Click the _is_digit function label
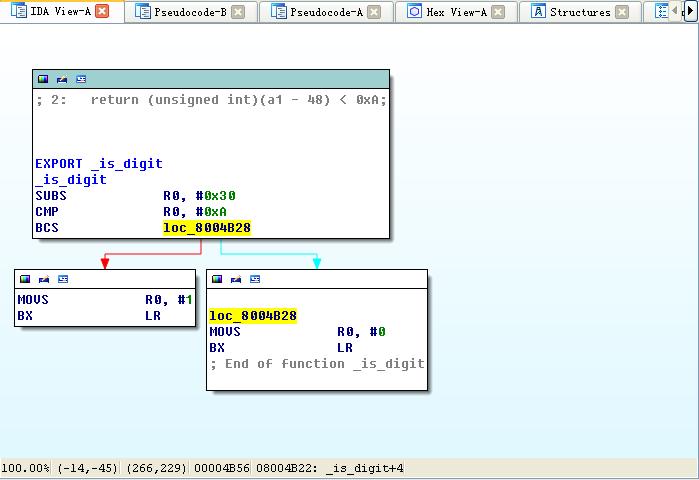The height and width of the screenshot is (480, 699). [71, 180]
